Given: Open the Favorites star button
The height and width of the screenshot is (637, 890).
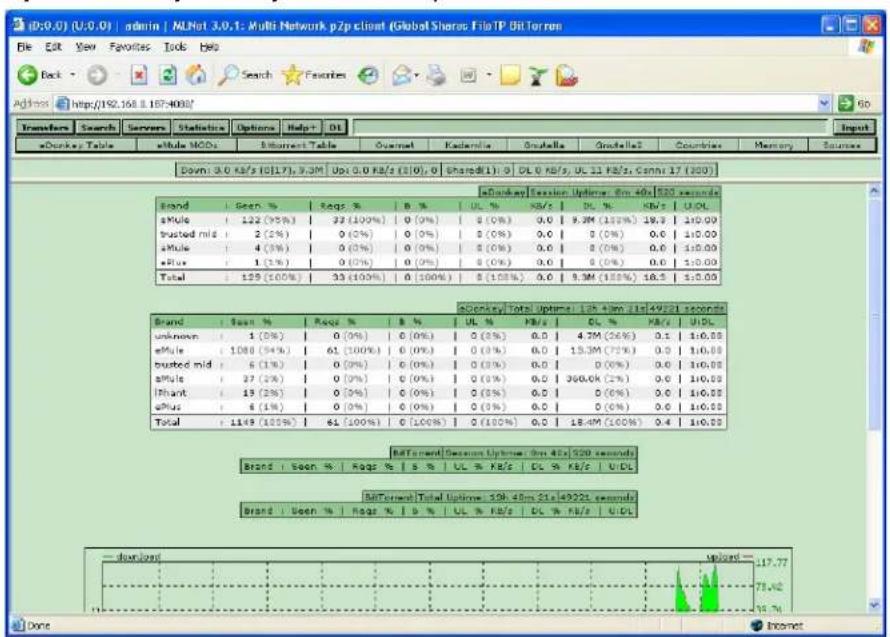Looking at the screenshot, I should coord(314,75).
